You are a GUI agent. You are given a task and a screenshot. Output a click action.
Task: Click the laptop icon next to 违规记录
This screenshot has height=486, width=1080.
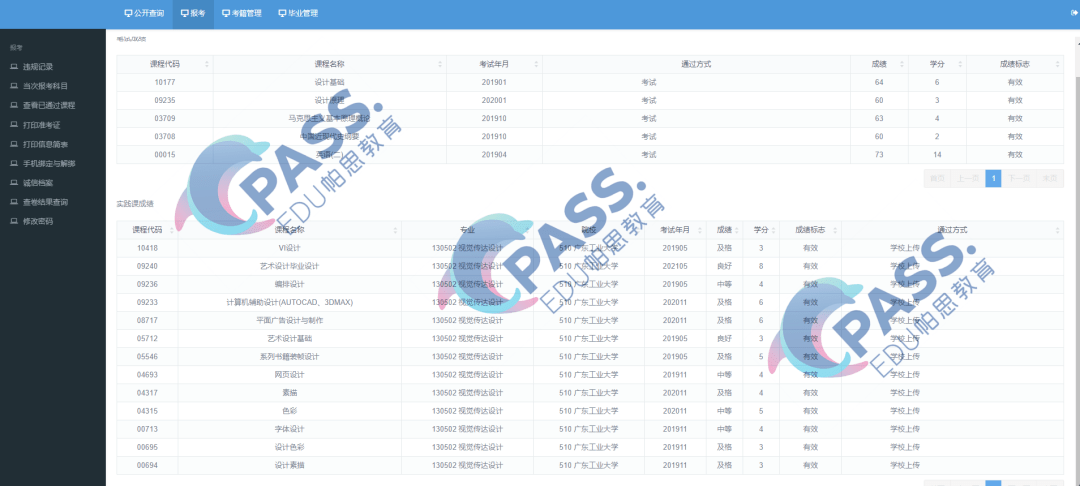coord(14,67)
